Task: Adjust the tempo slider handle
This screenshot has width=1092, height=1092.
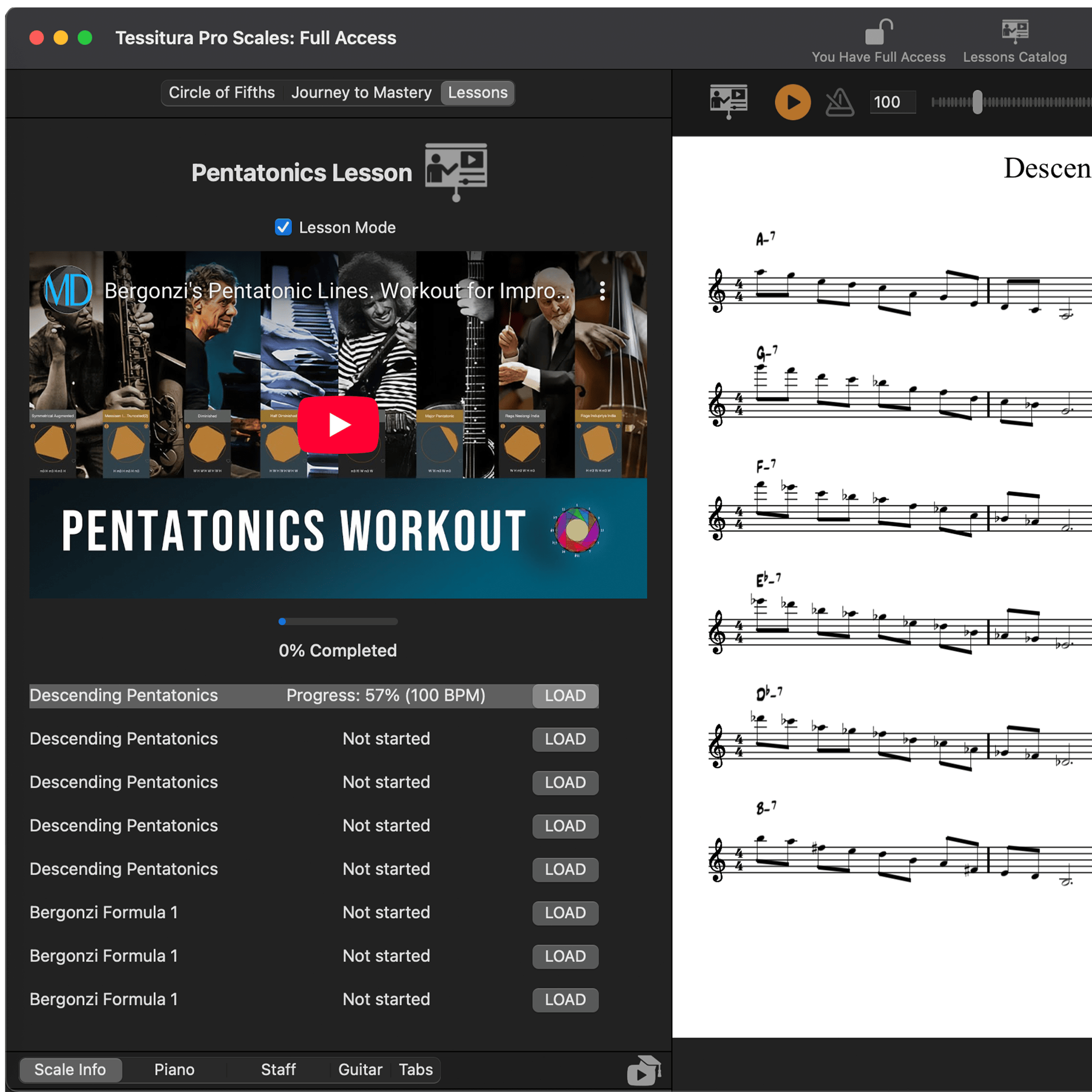Action: coord(977,102)
